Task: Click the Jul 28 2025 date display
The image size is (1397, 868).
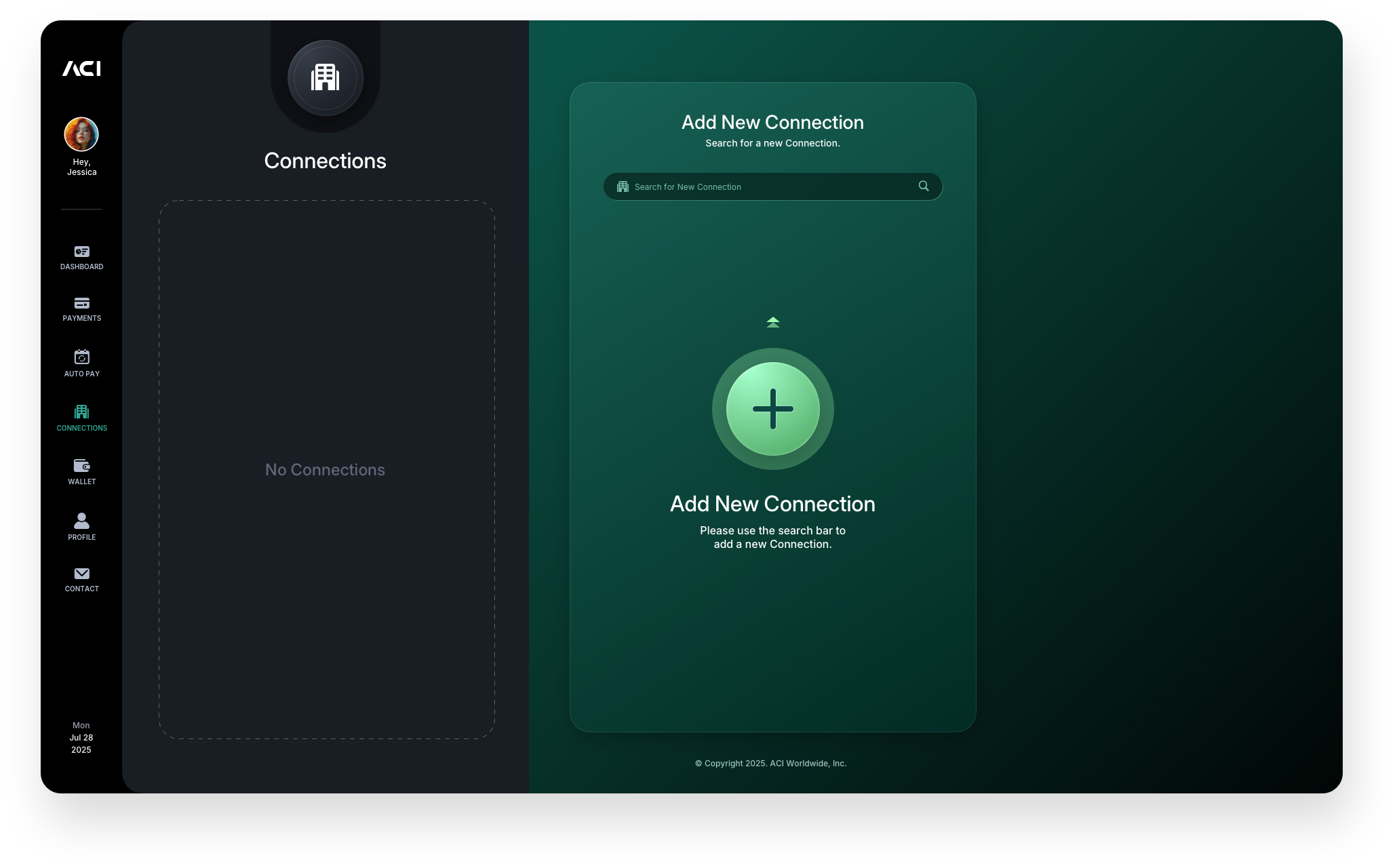Action: pos(81,738)
